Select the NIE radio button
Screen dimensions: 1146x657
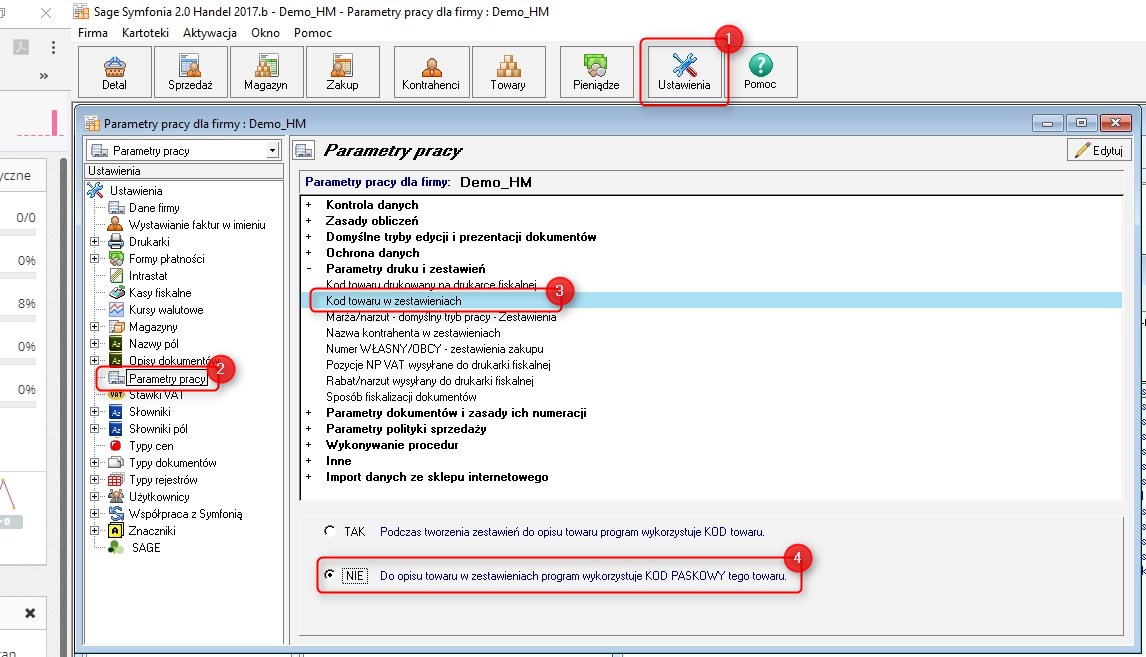(329, 576)
